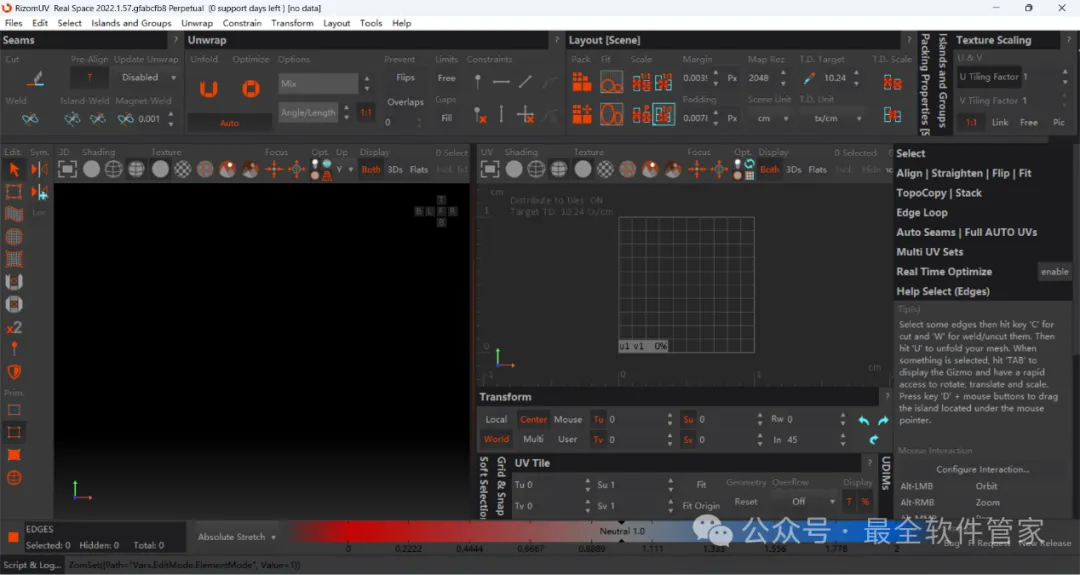Viewport: 1080px width, 575px height.
Task: Click the Magnet-Weld icon
Action: pos(125,119)
